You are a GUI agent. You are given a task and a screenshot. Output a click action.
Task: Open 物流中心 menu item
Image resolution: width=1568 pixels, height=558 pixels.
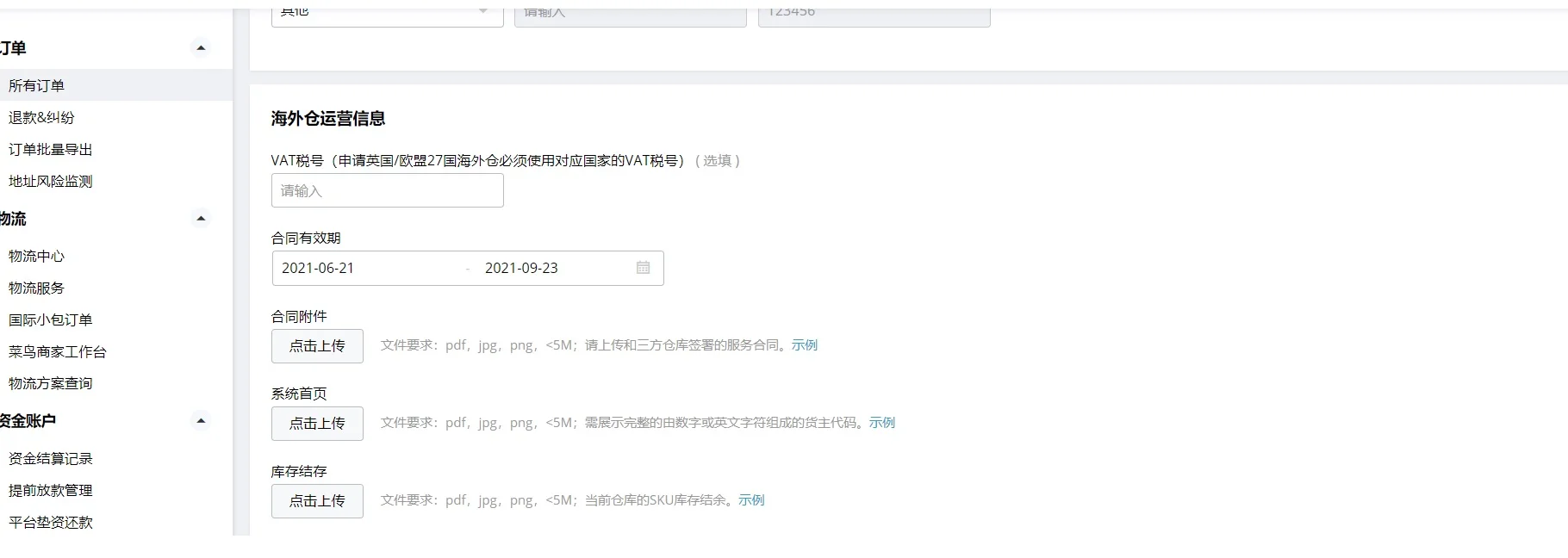coord(37,256)
